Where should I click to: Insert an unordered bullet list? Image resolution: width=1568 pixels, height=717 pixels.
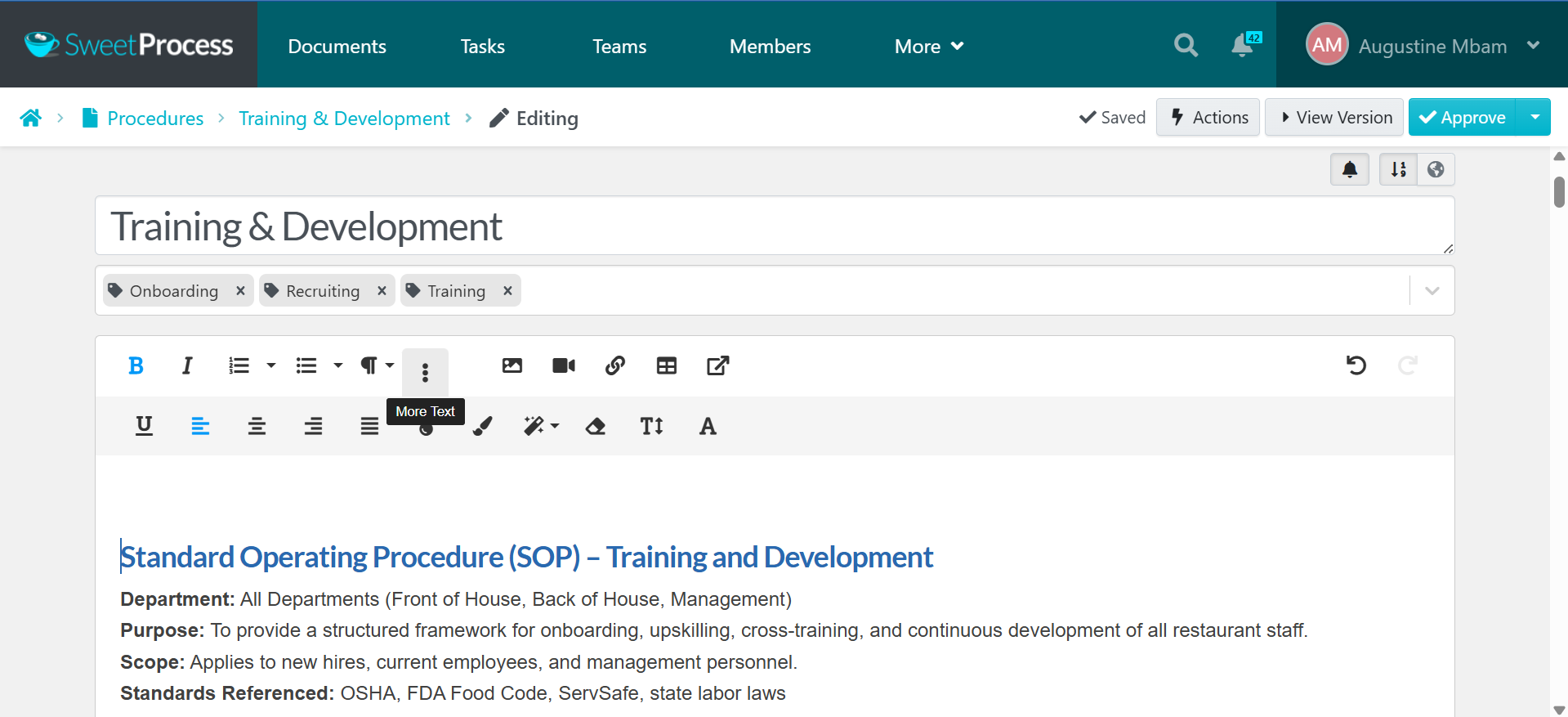click(x=306, y=365)
